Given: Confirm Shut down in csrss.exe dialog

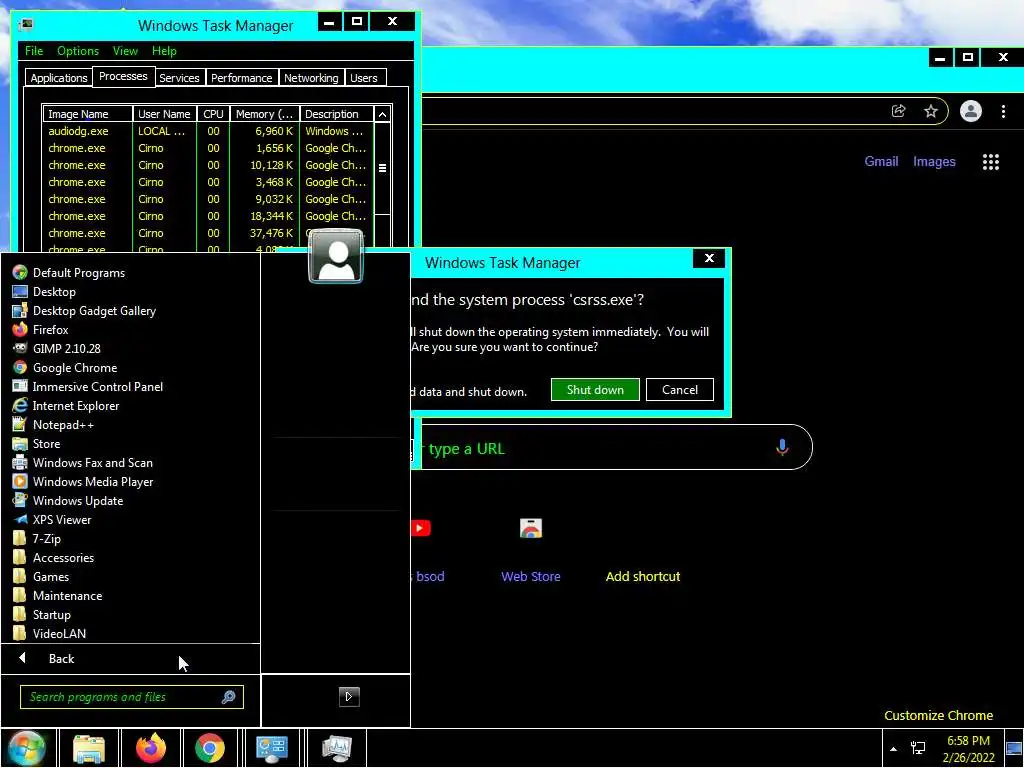Looking at the screenshot, I should coord(595,390).
